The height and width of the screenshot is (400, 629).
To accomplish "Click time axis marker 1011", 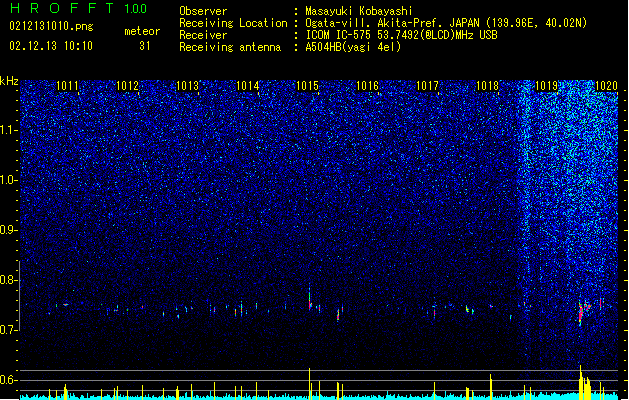I will click(x=67, y=86).
